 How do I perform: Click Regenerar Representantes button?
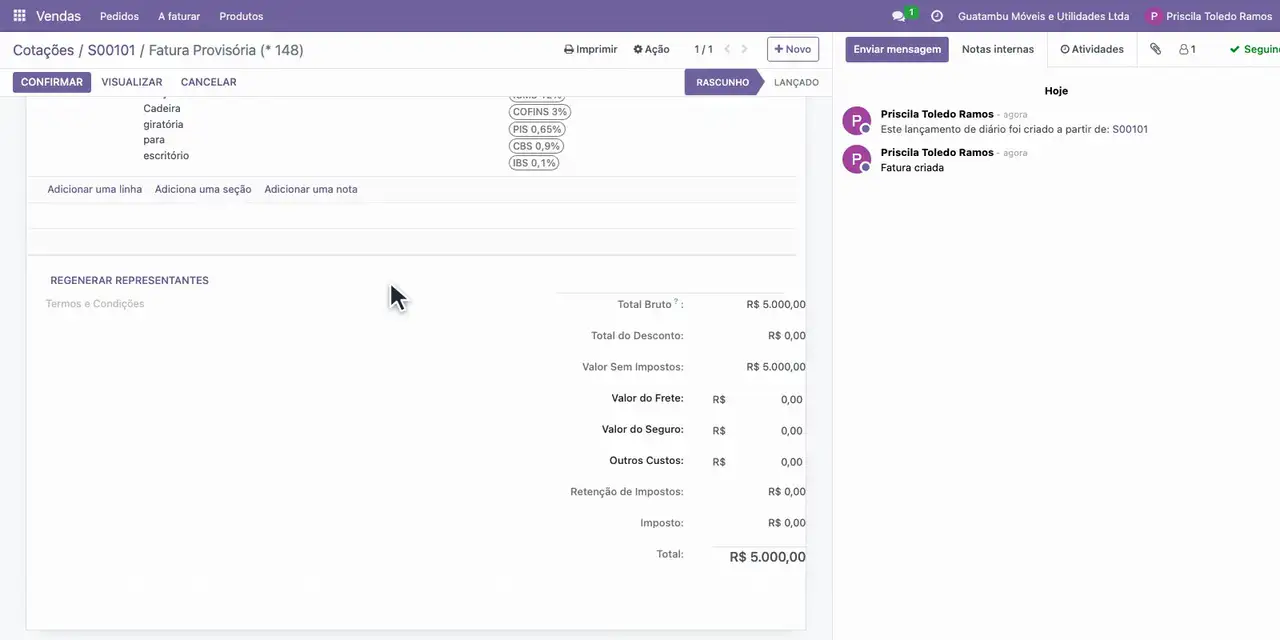pos(130,280)
